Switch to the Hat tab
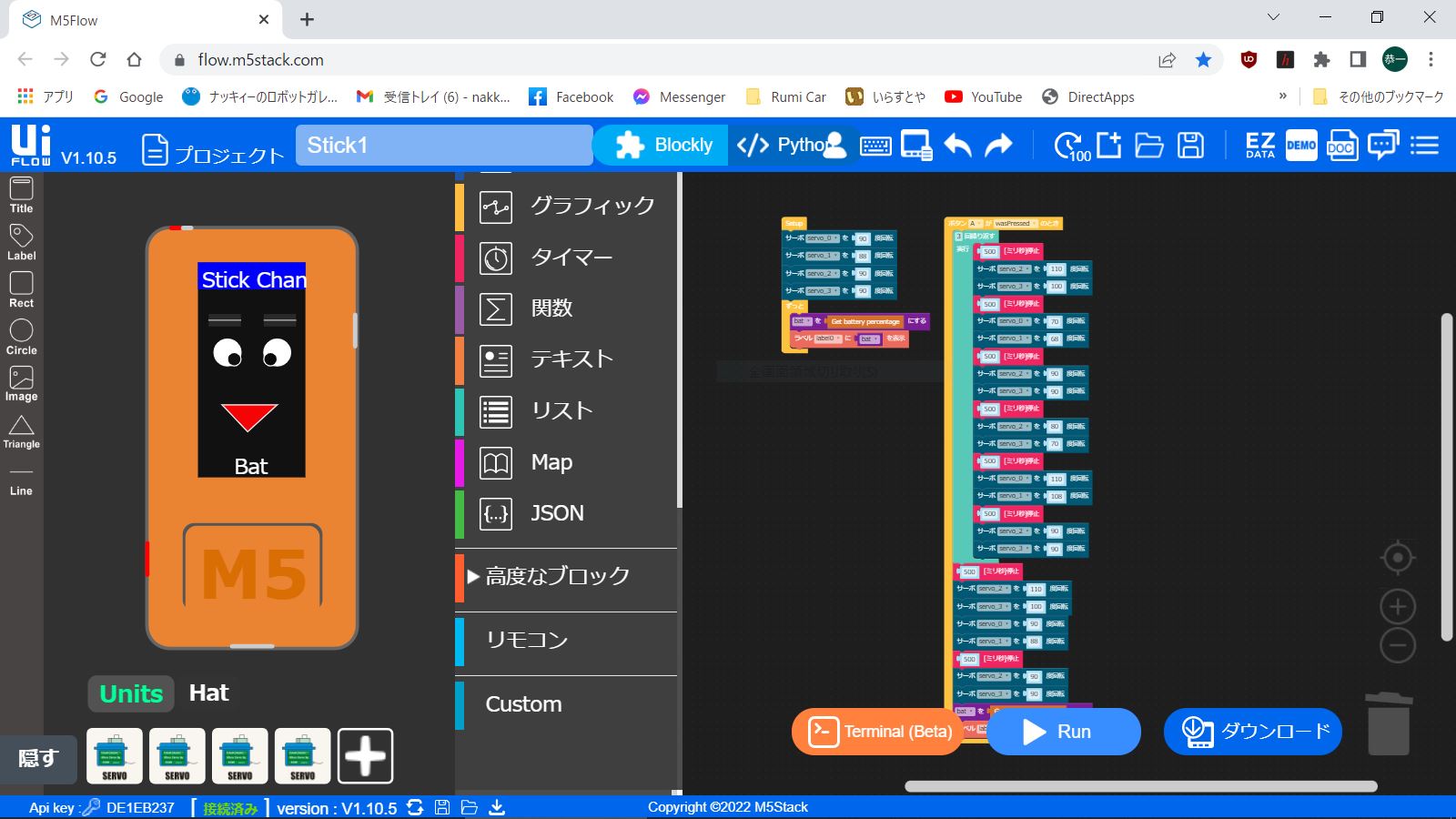 208,693
